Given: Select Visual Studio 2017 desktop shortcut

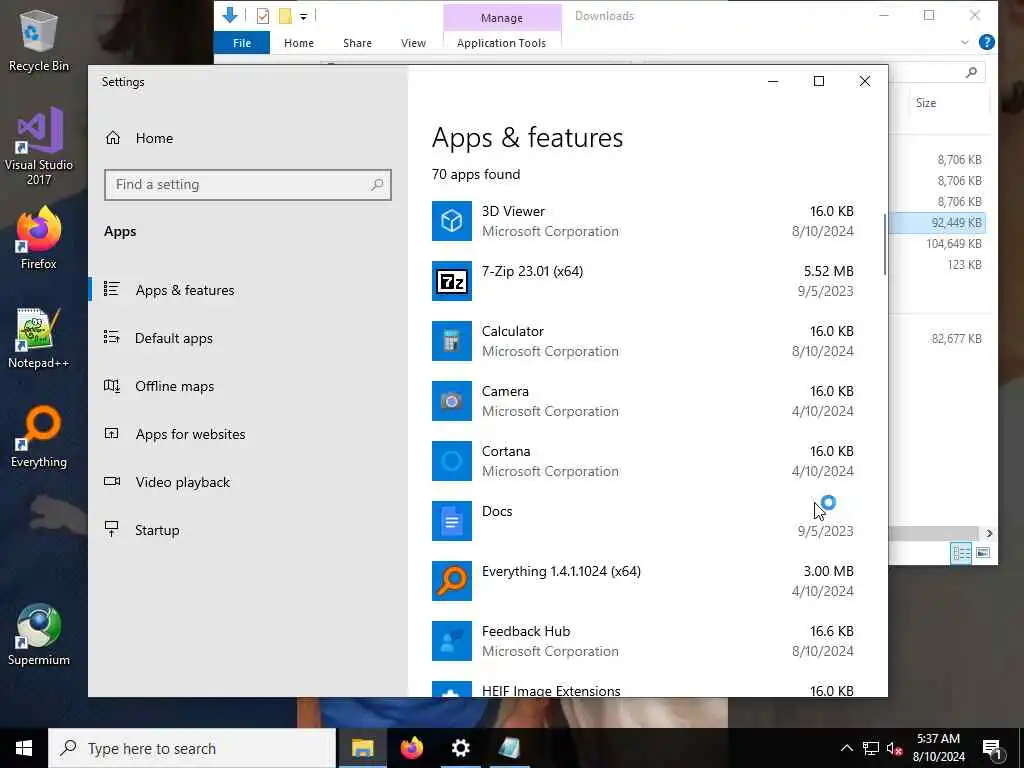Looking at the screenshot, I should (x=39, y=146).
